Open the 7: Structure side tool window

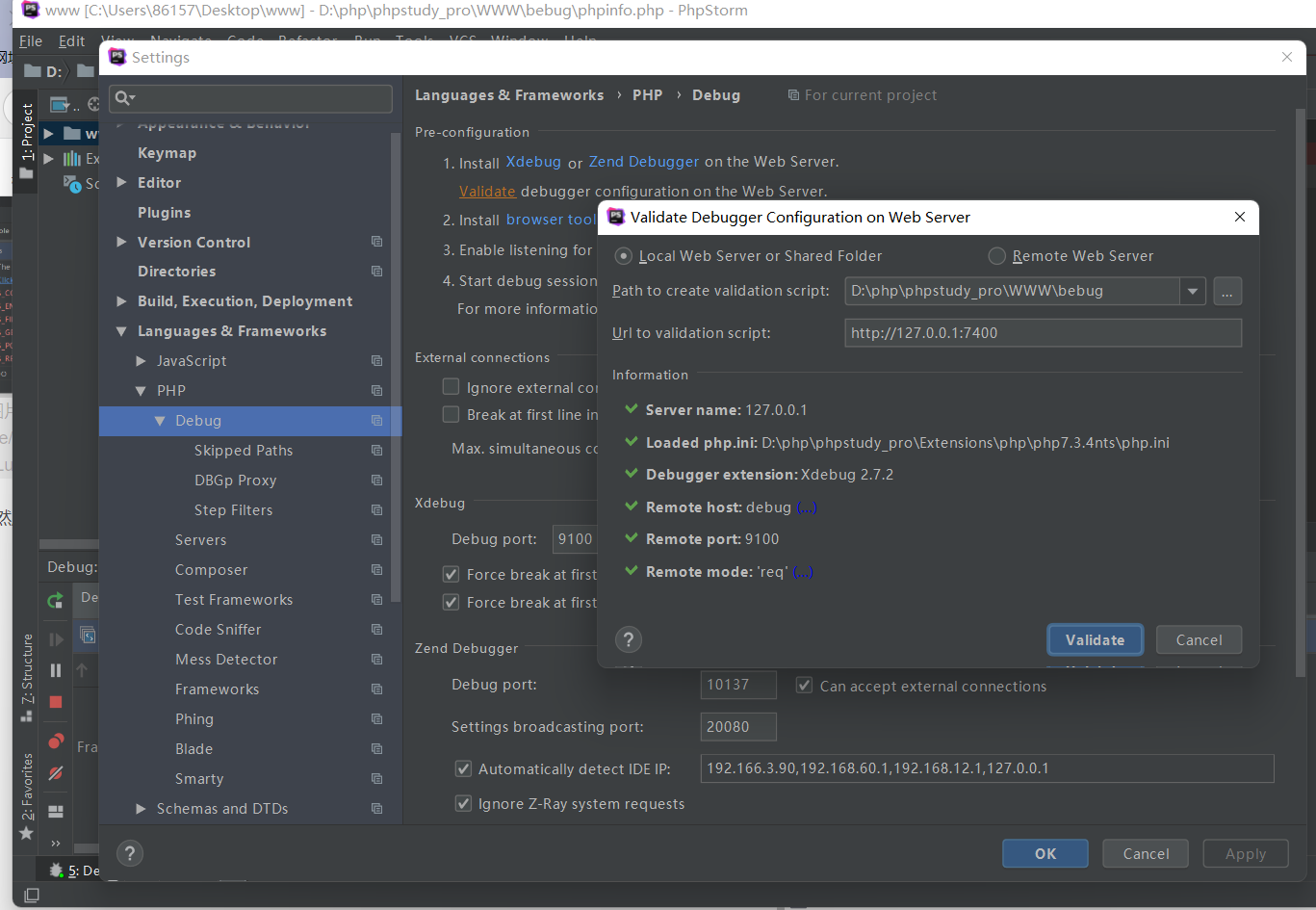coord(27,679)
